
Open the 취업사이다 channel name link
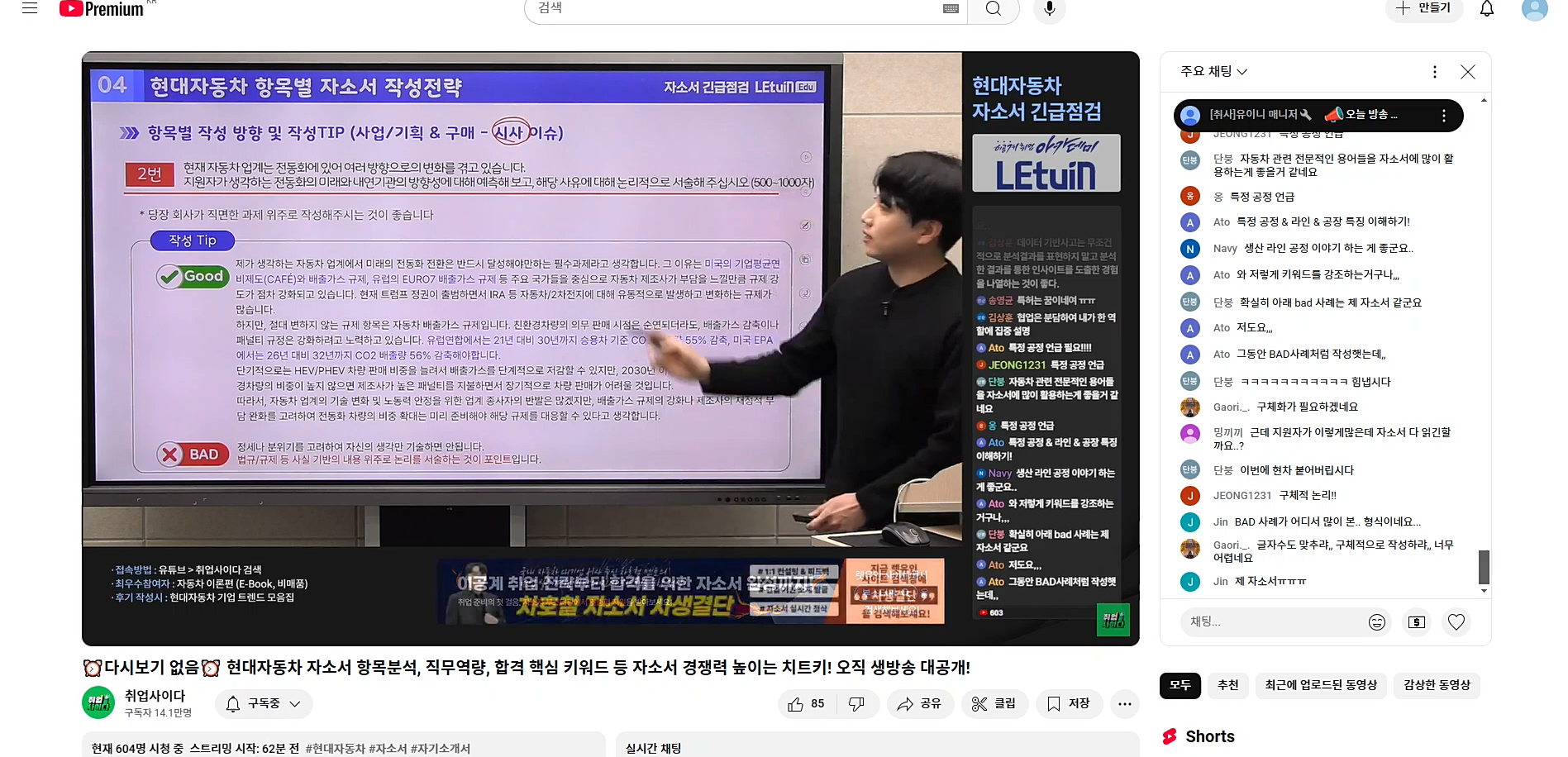[155, 696]
